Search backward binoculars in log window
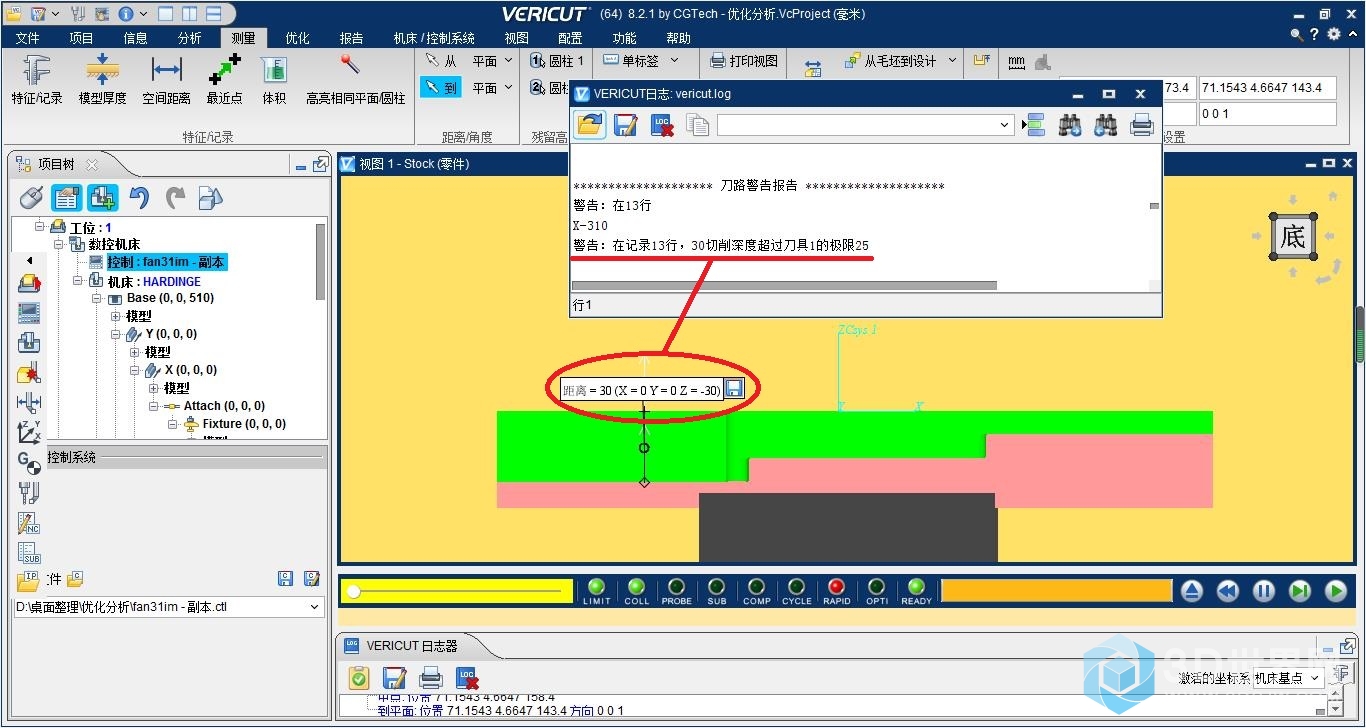The height and width of the screenshot is (728, 1366). point(1105,125)
